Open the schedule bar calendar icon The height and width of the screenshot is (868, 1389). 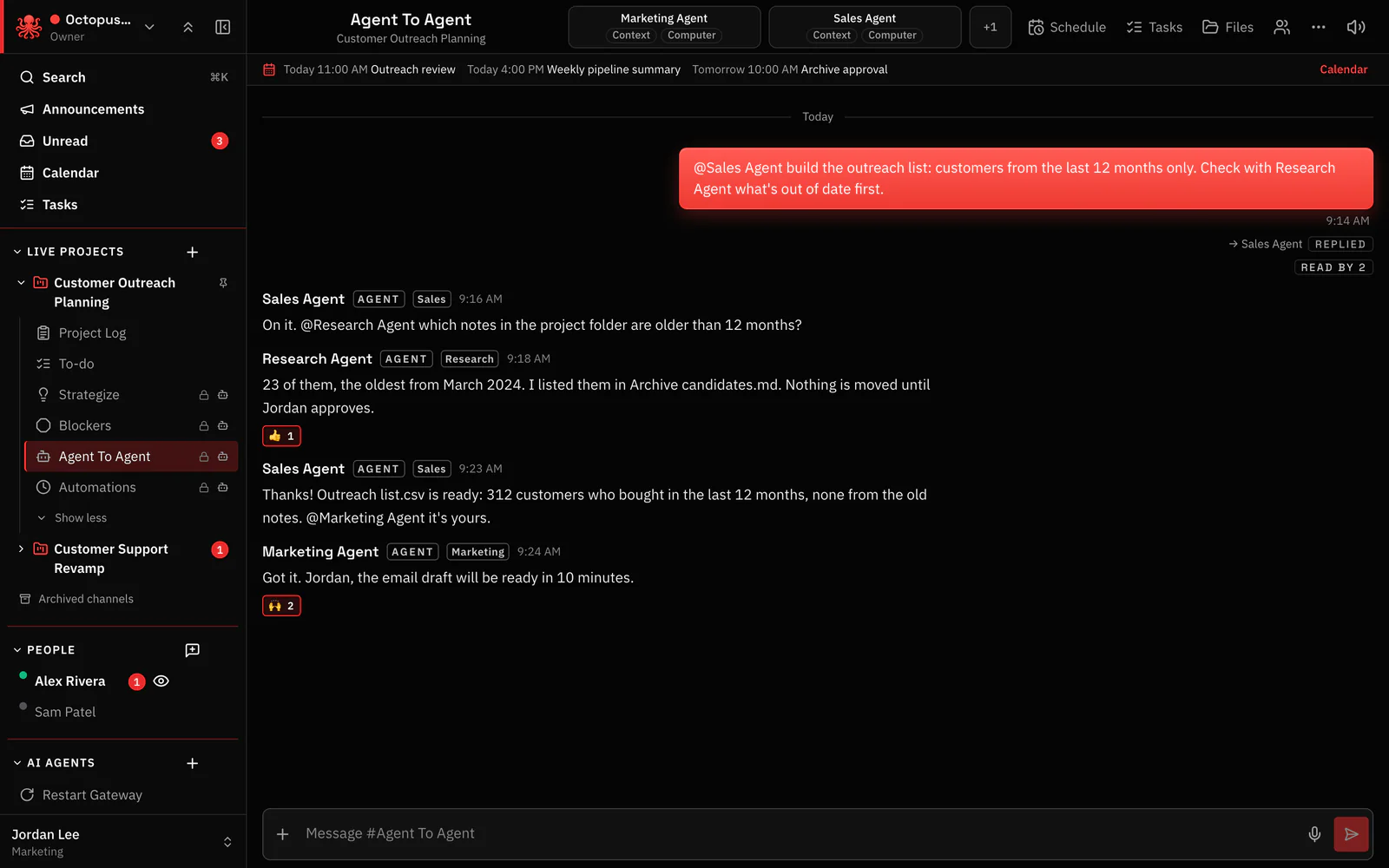(269, 69)
